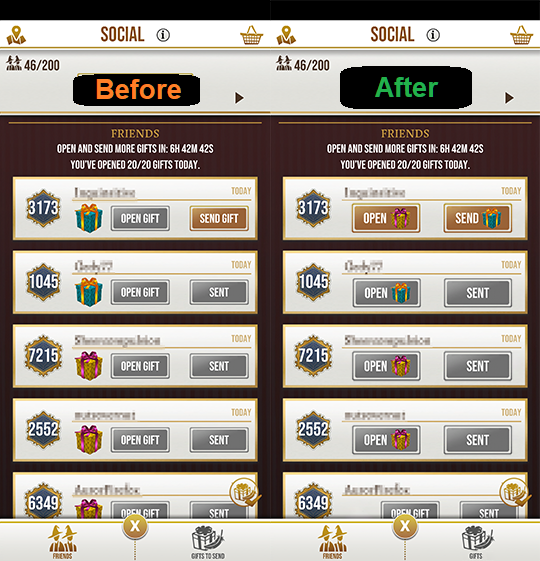Screen dimensions: 540x561
Task: Open the shop basket icon in After panel
Action: pos(521,35)
